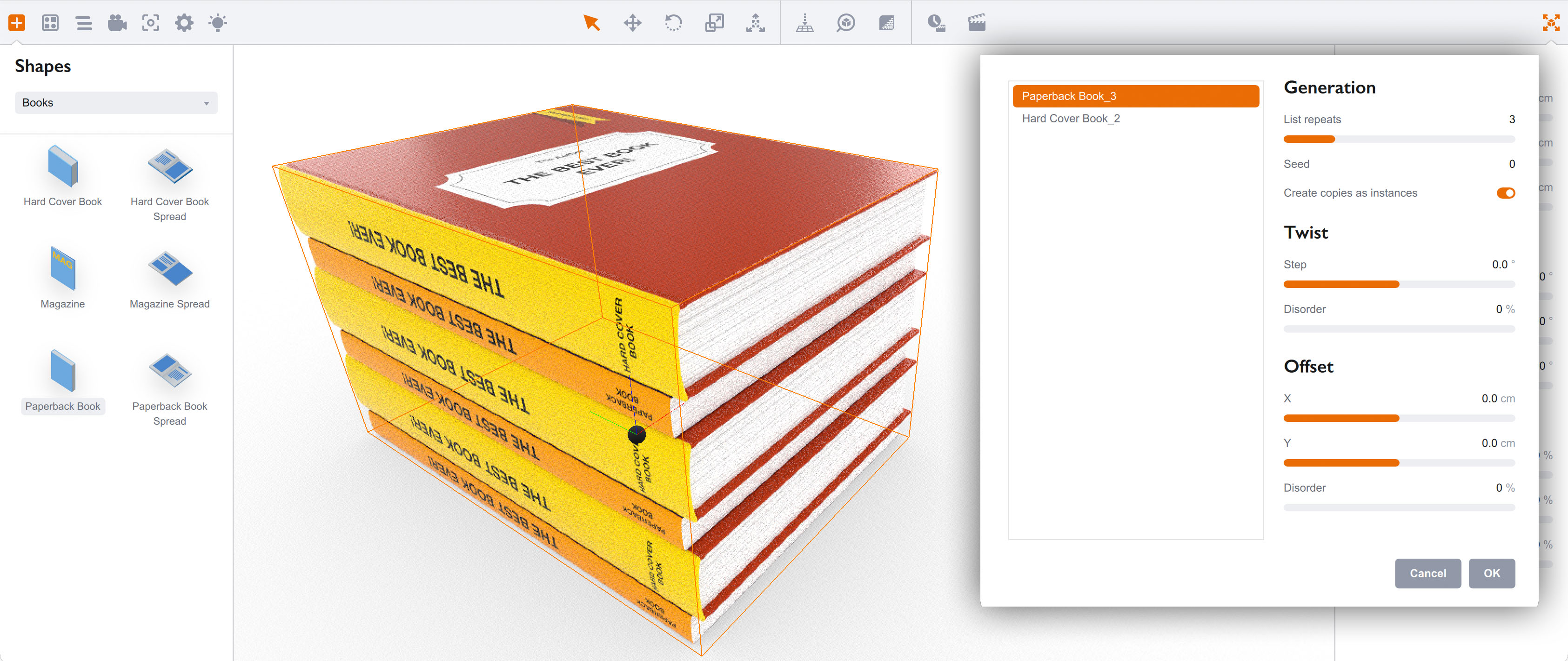Select the Scale tool icon
Viewport: 1568px width, 661px height.
[x=714, y=23]
